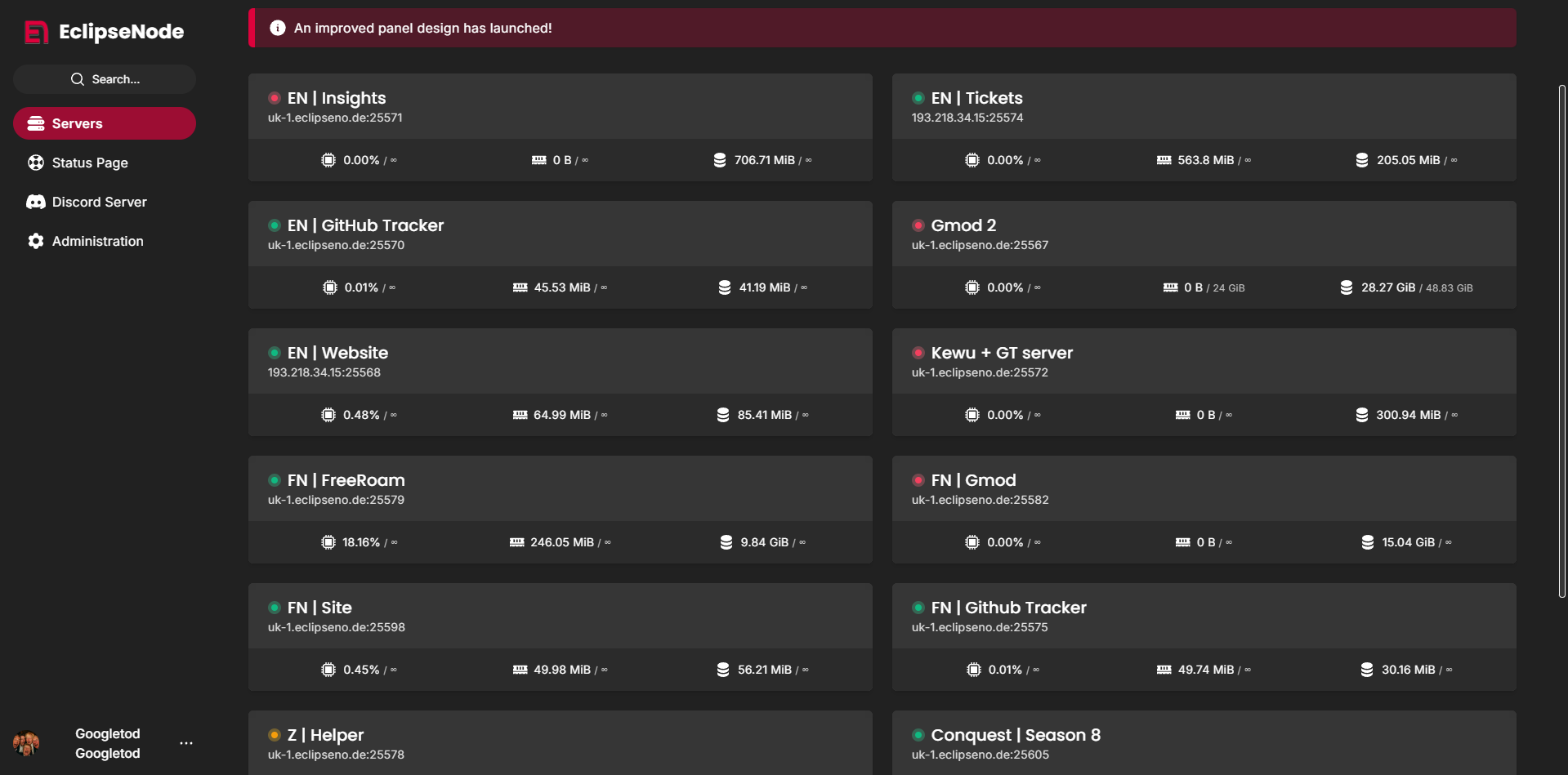Select the Servers sidebar item
The height and width of the screenshot is (775, 1568).
pos(105,123)
